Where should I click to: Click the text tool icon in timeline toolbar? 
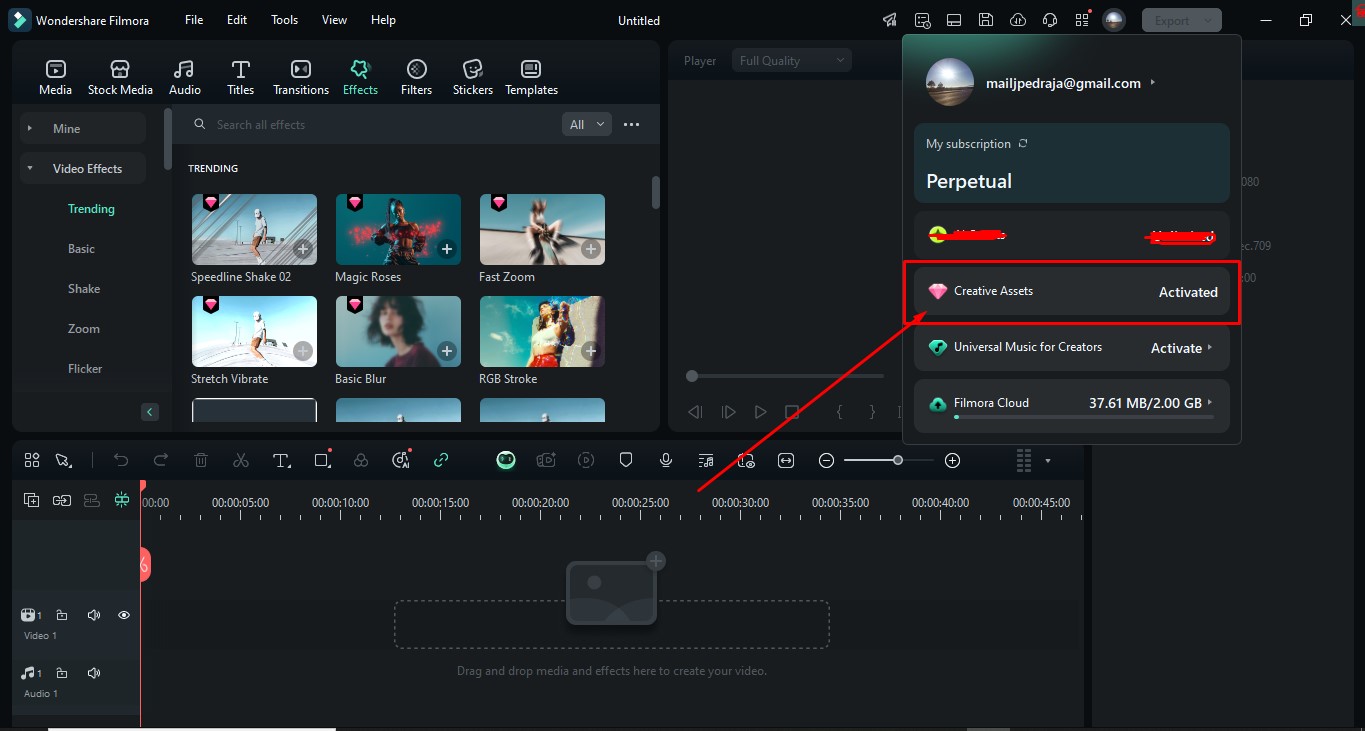(x=281, y=460)
